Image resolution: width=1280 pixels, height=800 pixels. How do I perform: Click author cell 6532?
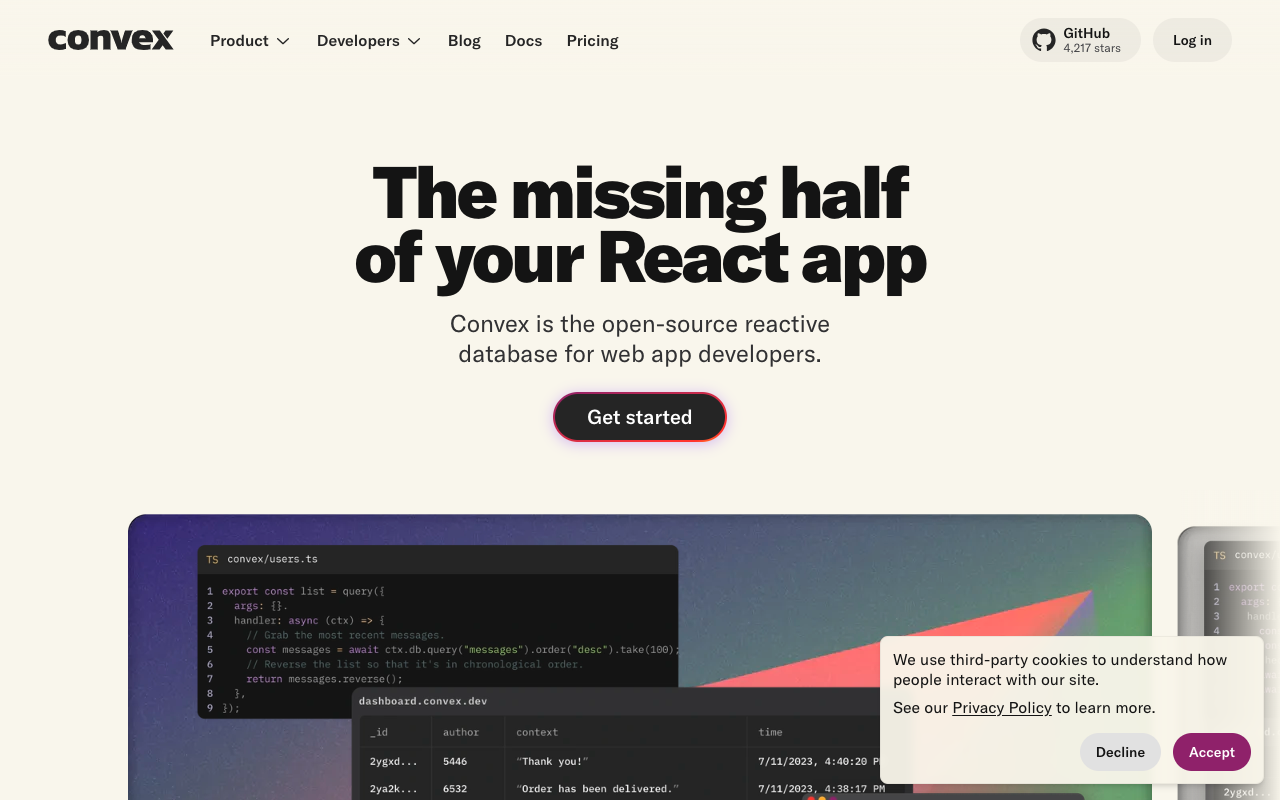coord(455,789)
